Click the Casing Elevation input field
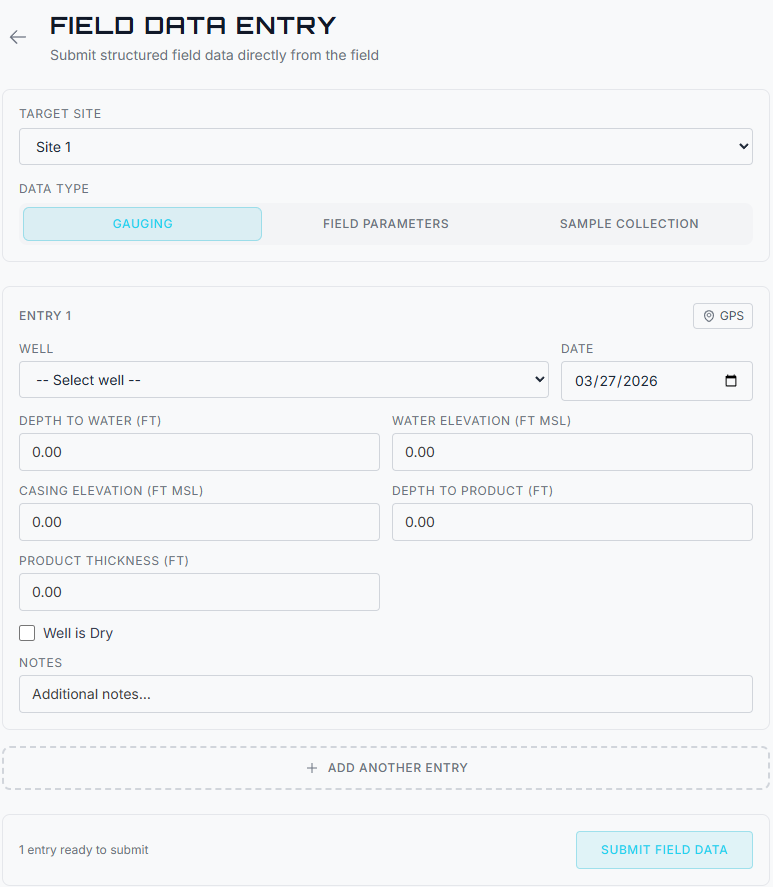Viewport: 773px width, 887px height. [x=199, y=522]
